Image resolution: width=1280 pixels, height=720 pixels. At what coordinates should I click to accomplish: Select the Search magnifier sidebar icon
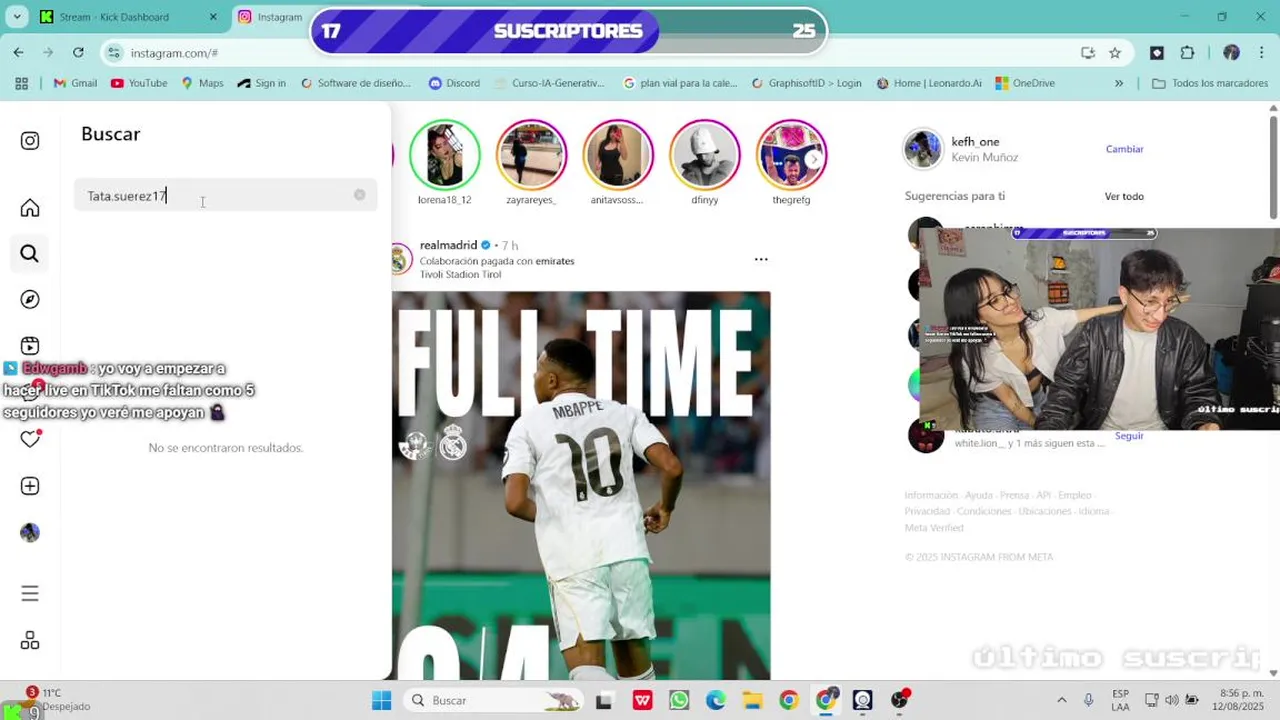tap(30, 254)
